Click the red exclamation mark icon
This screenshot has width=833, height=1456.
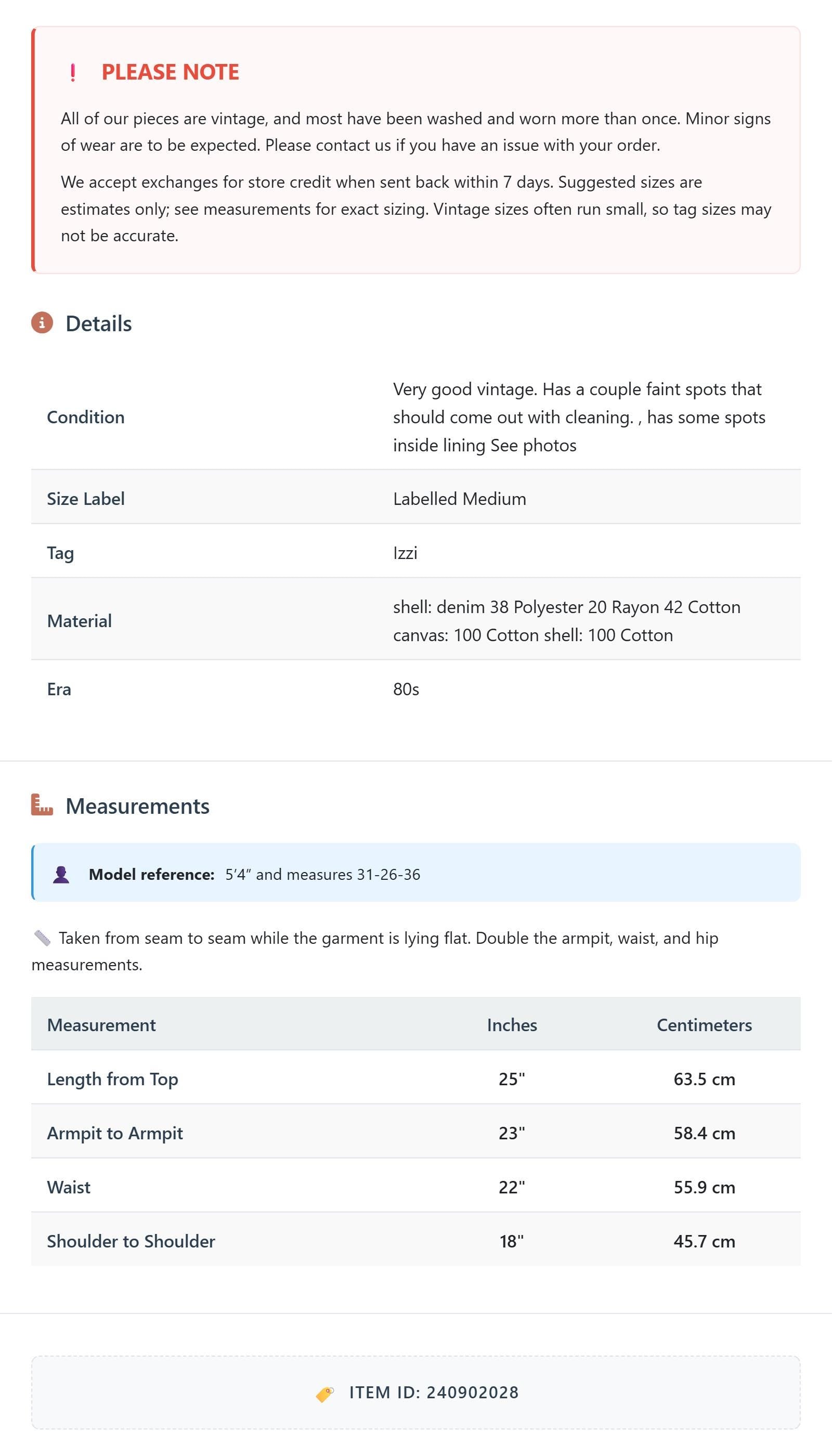coord(73,73)
